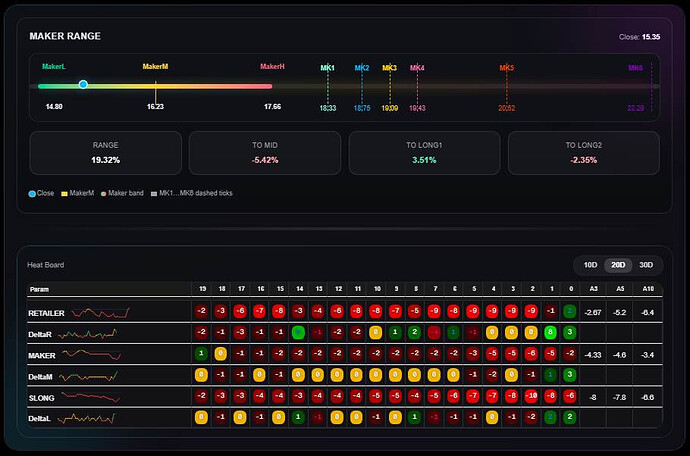Click the yellow MakerM legend swatch
690x456 pixels.
pyautogui.click(x=64, y=194)
